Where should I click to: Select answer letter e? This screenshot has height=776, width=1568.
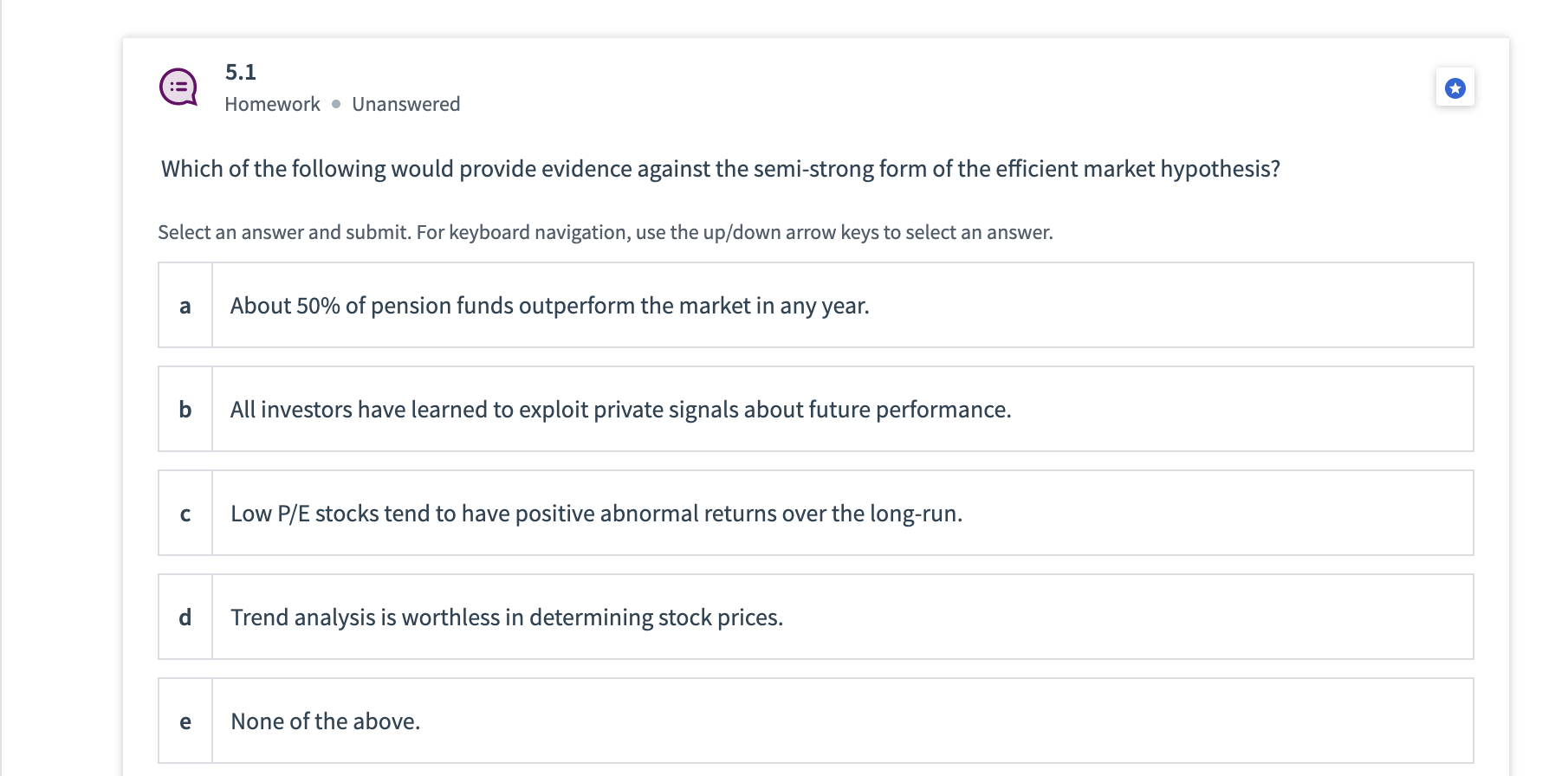(x=185, y=721)
